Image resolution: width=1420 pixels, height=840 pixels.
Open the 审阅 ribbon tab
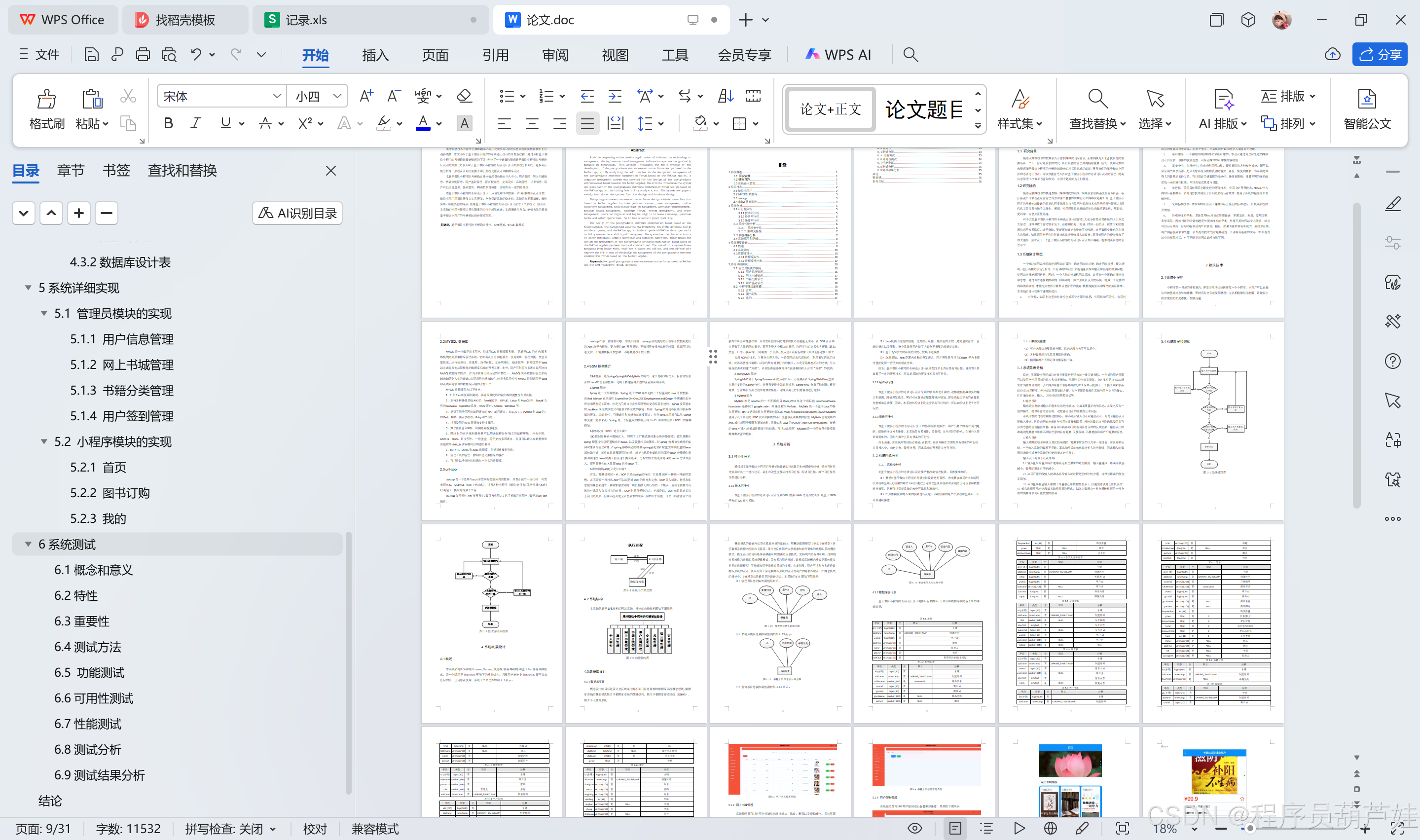[555, 55]
